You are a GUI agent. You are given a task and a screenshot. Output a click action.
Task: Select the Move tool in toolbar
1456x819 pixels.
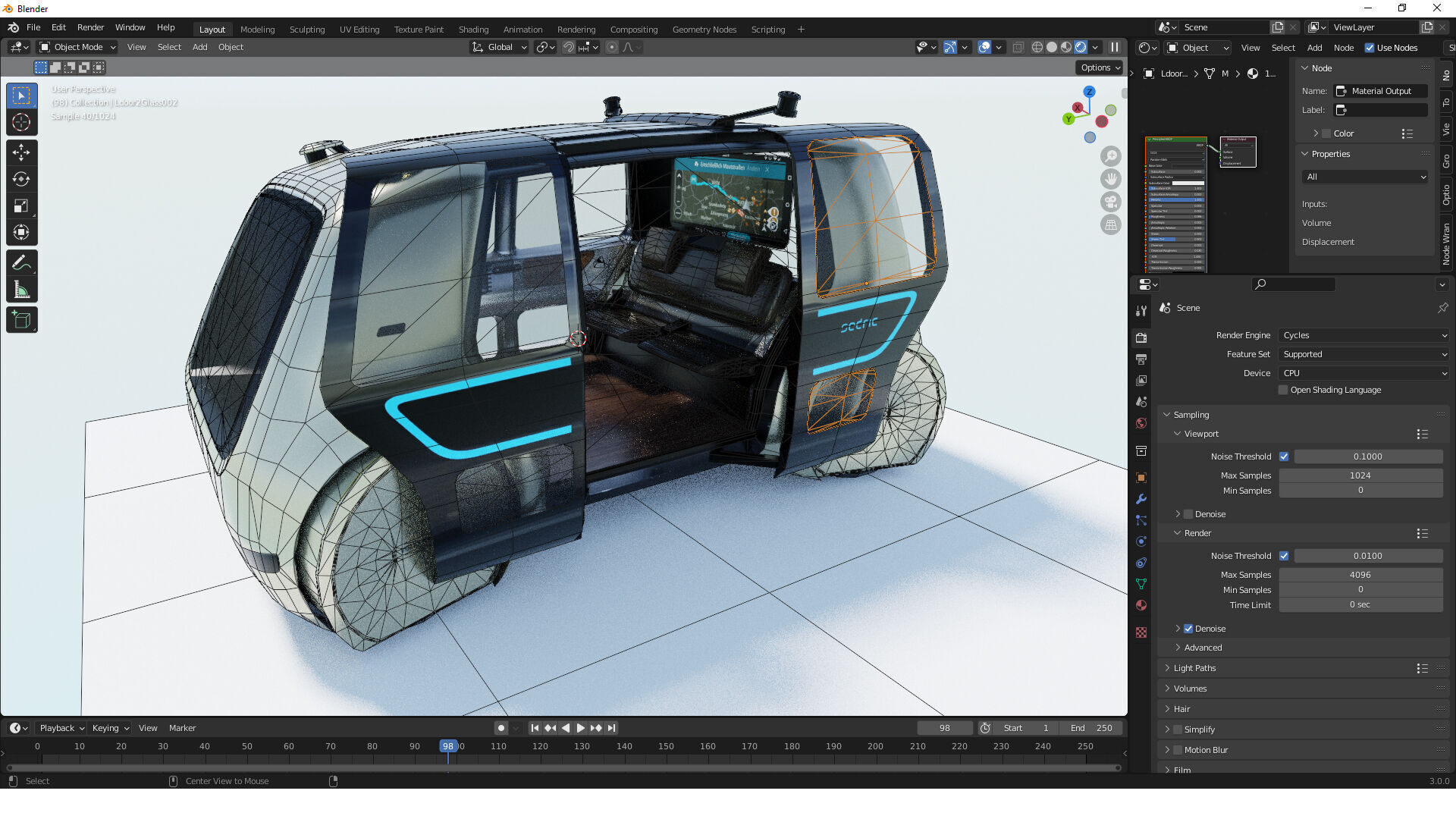(21, 152)
